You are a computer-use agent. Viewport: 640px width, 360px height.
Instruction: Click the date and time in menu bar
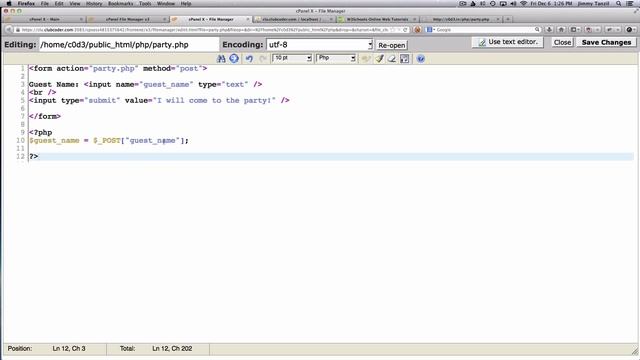coord(551,4)
